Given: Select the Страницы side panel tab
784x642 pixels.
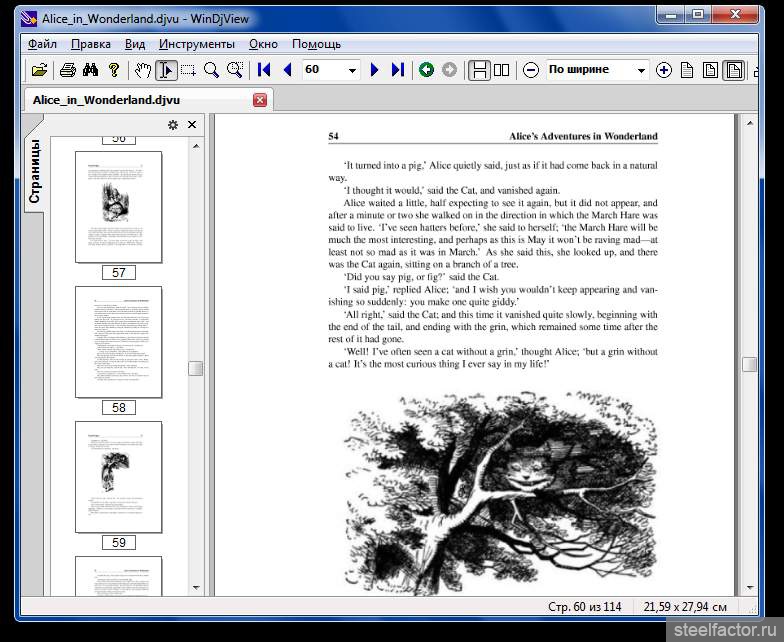Looking at the screenshot, I should (x=34, y=170).
